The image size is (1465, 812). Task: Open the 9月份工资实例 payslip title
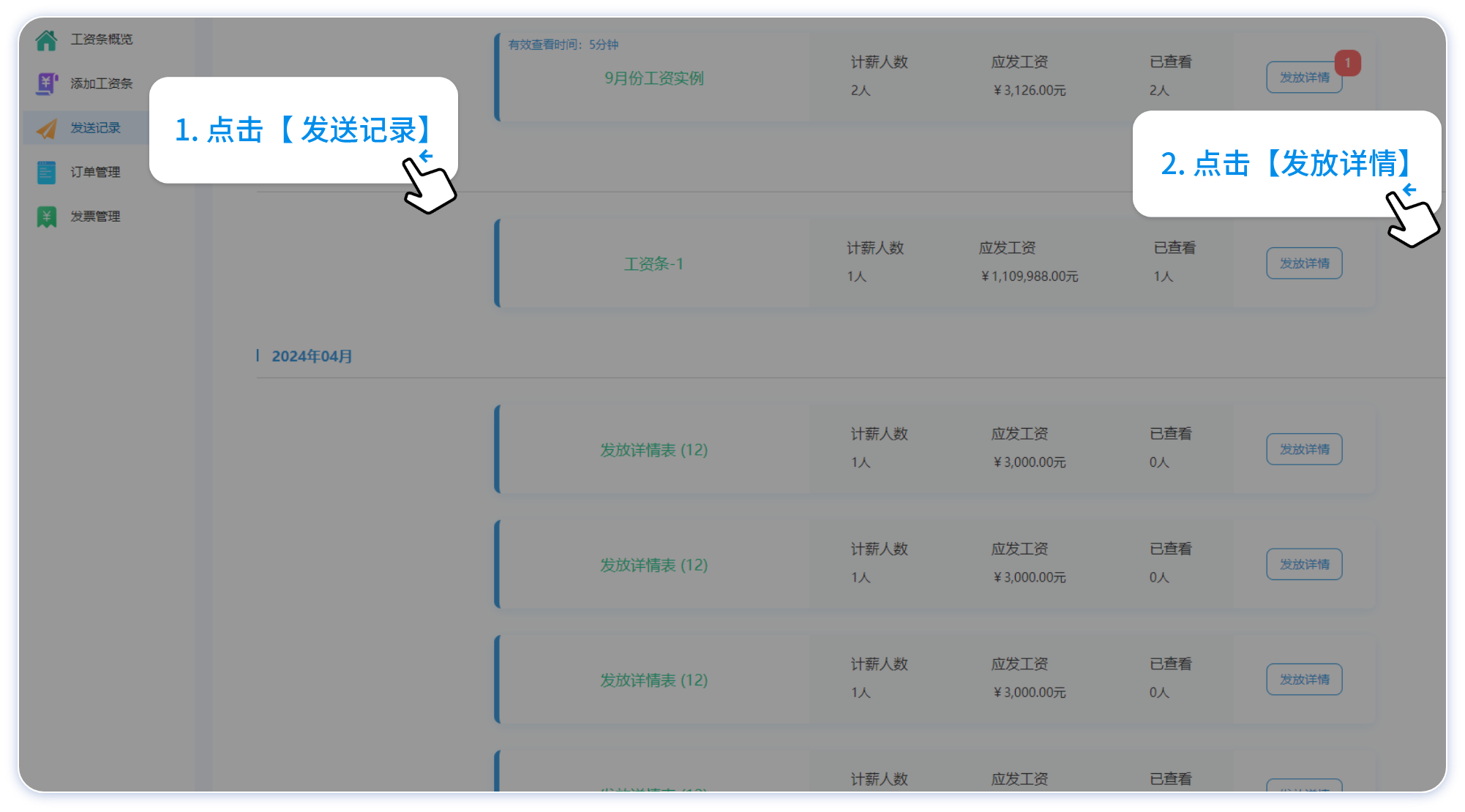tap(654, 78)
